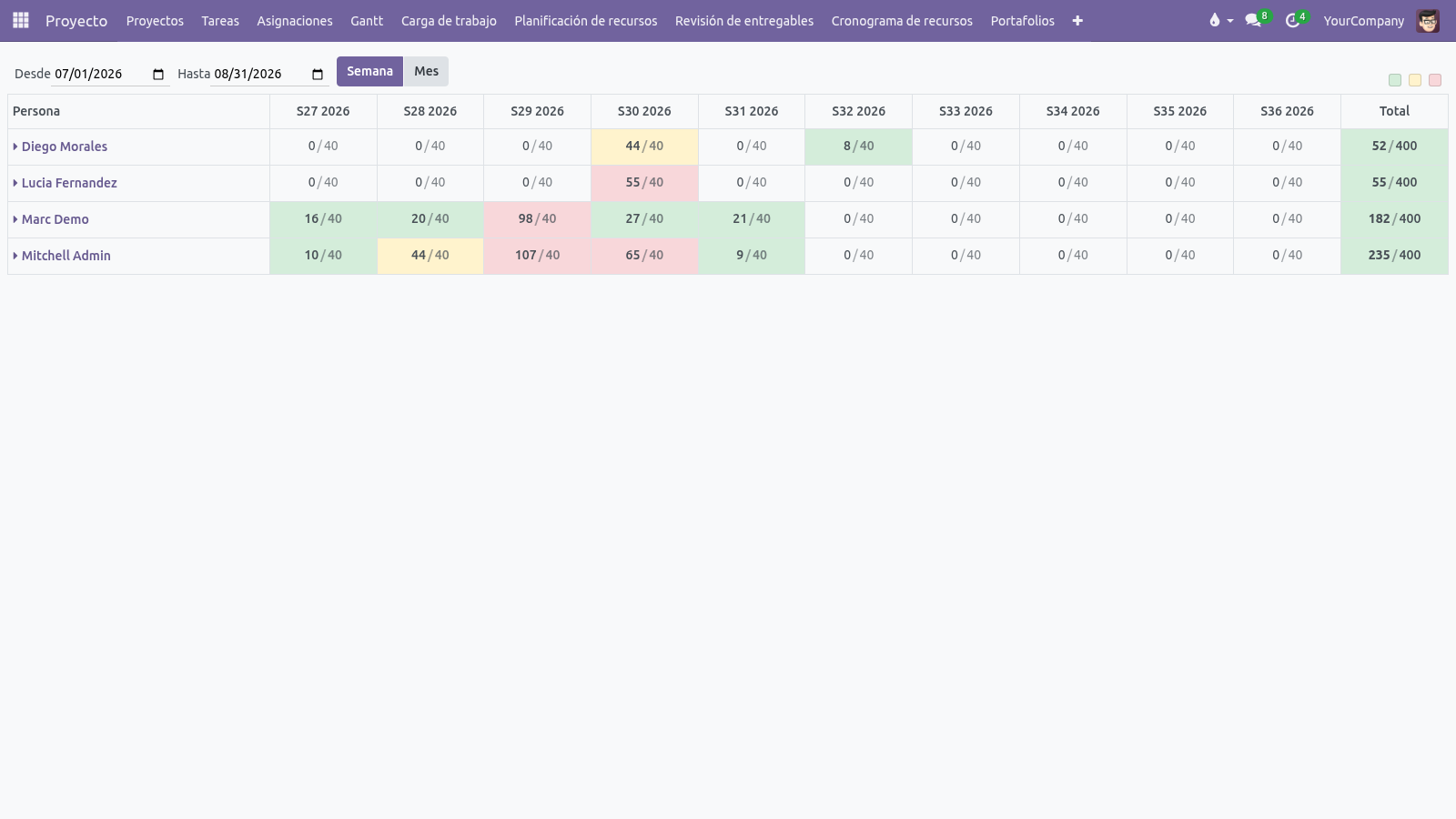
Task: Click Mitchell Admin total 235/400
Action: (x=1394, y=256)
